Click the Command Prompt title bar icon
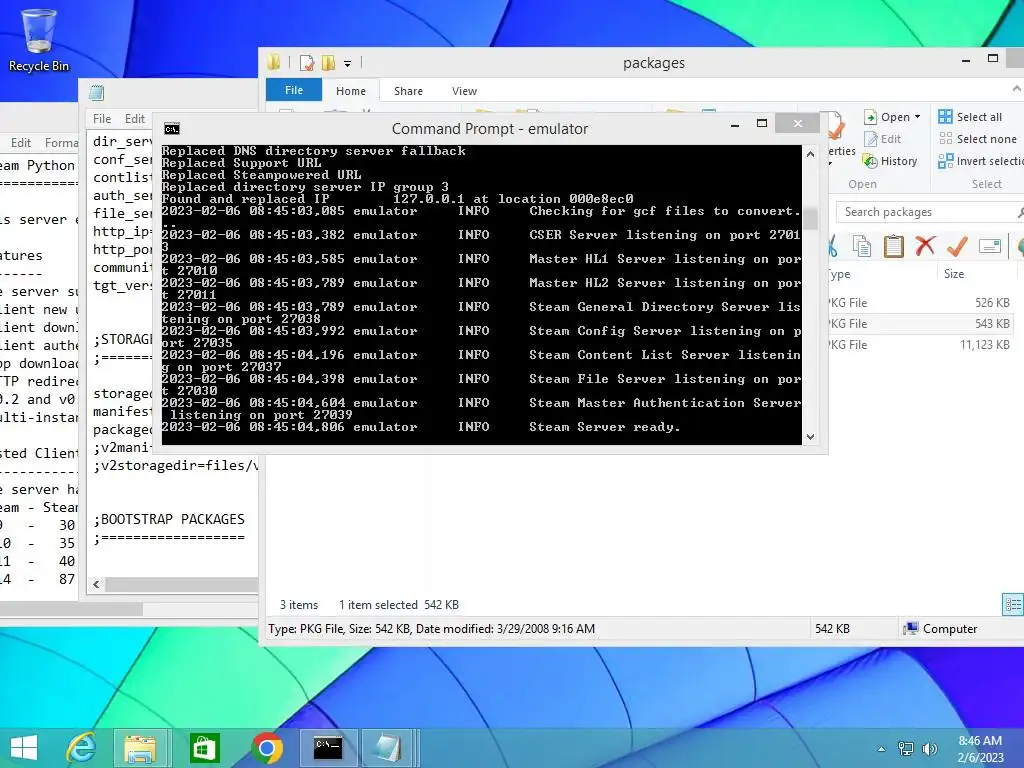 point(172,129)
